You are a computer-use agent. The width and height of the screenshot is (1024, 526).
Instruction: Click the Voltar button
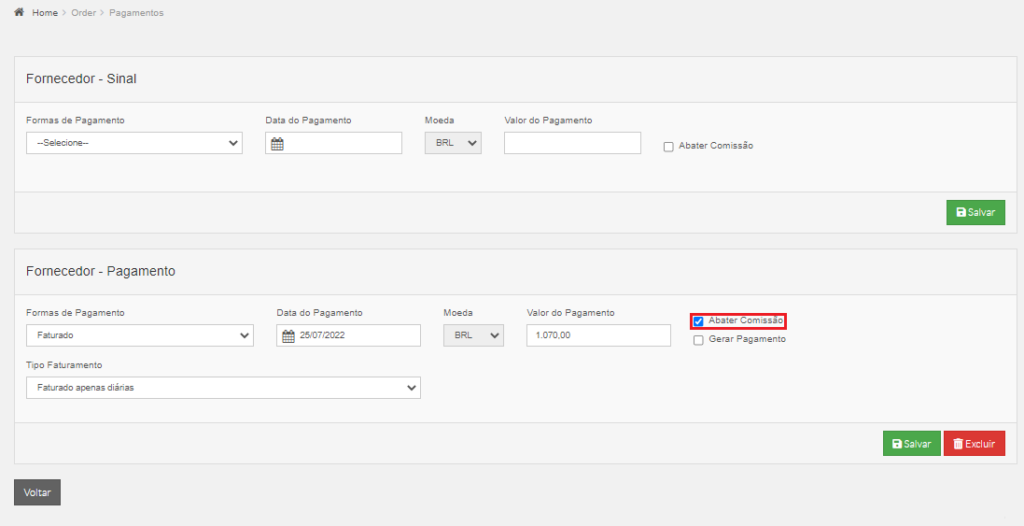point(37,493)
